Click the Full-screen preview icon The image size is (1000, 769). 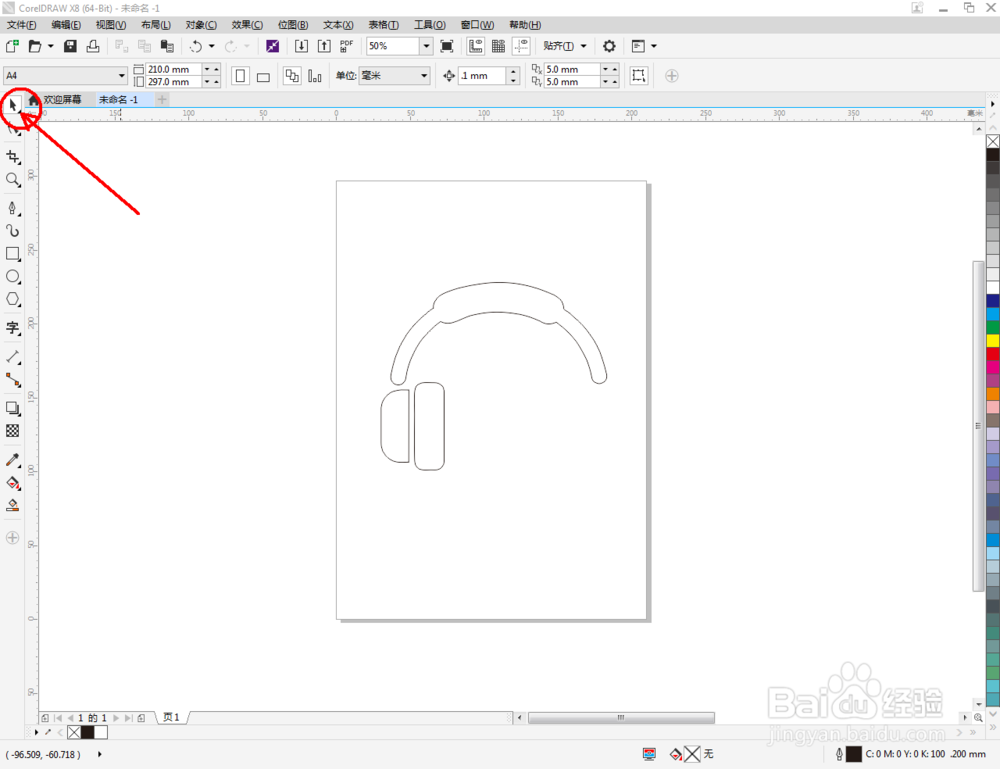[447, 46]
